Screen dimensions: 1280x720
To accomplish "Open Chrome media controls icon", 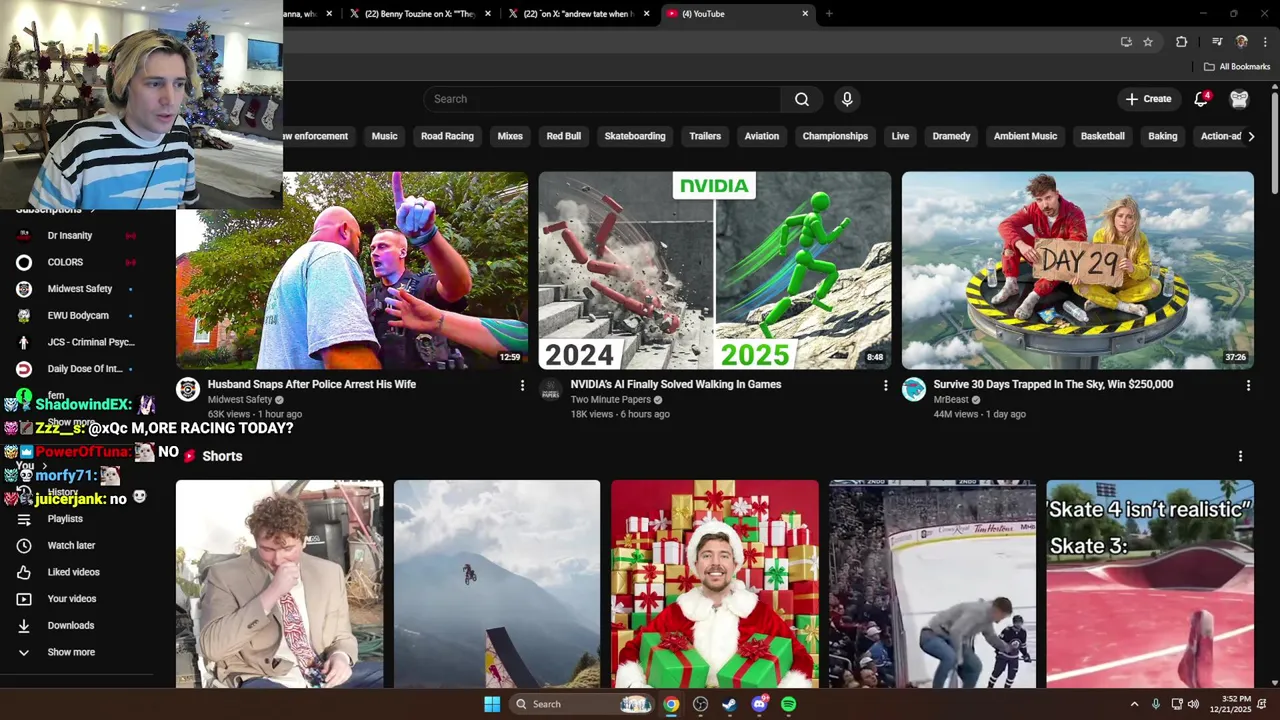I will (x=1216, y=42).
